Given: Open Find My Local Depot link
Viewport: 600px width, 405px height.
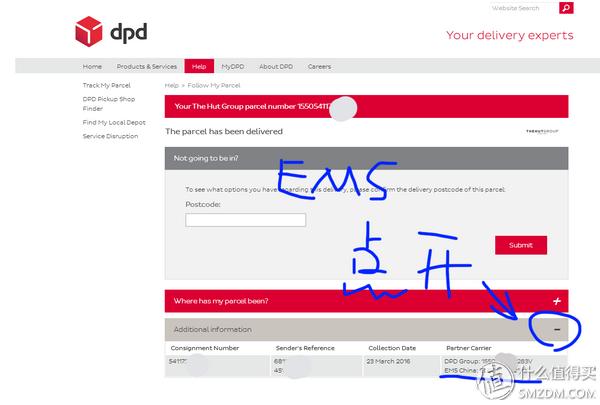Looking at the screenshot, I should tap(114, 122).
